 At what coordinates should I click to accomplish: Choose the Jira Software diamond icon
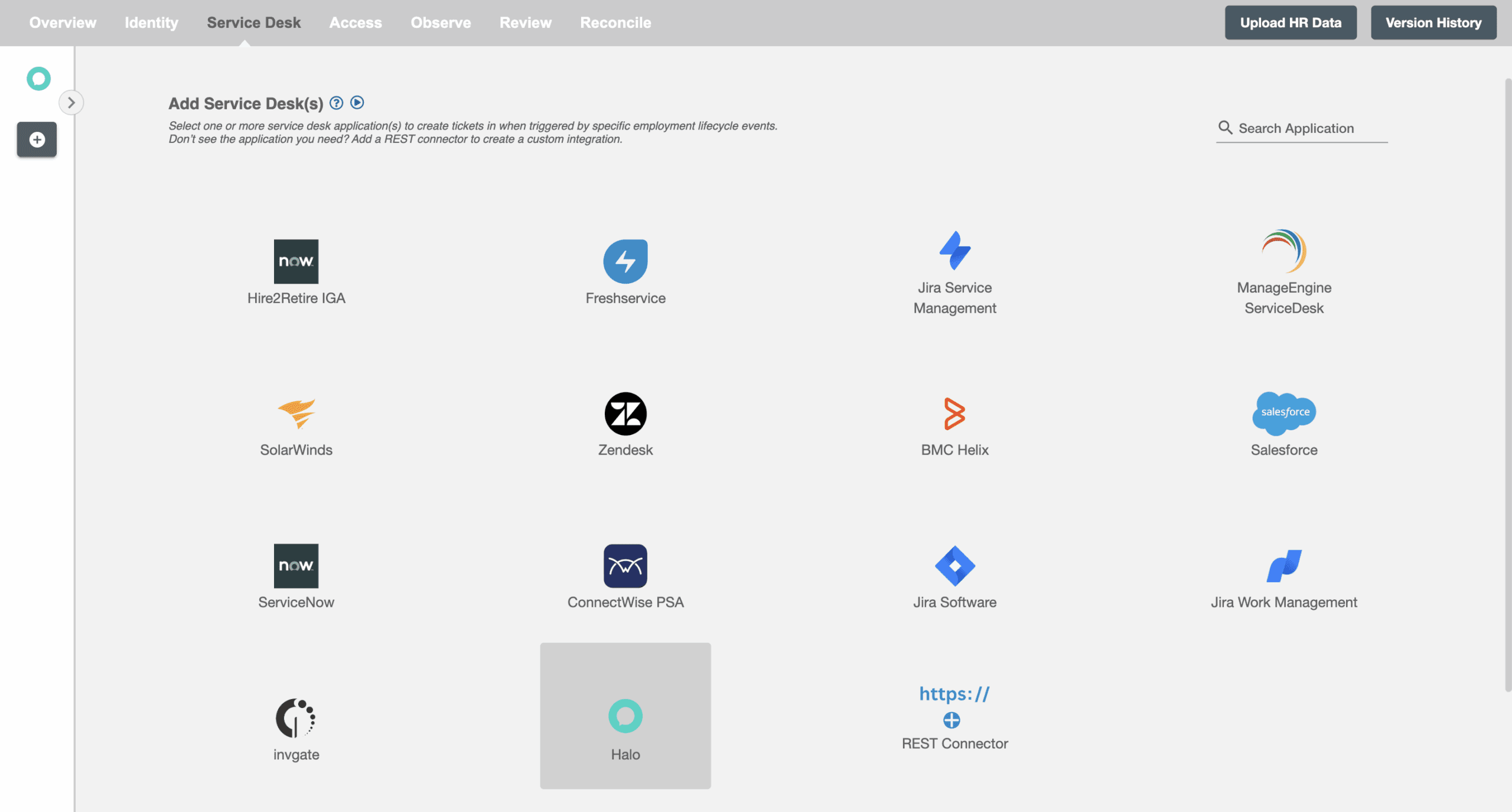[x=954, y=566]
